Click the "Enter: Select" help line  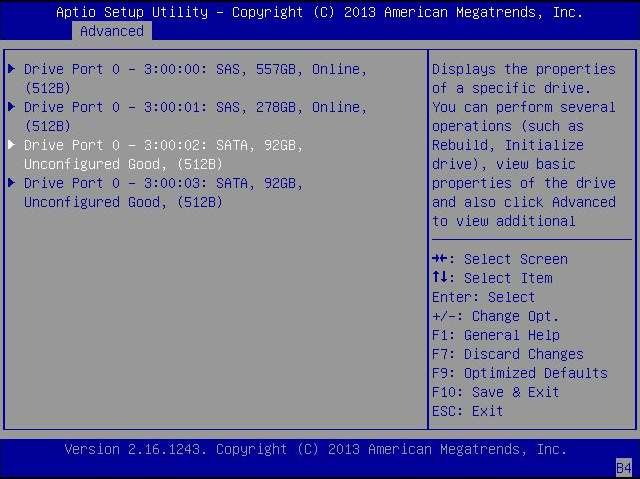pos(483,297)
